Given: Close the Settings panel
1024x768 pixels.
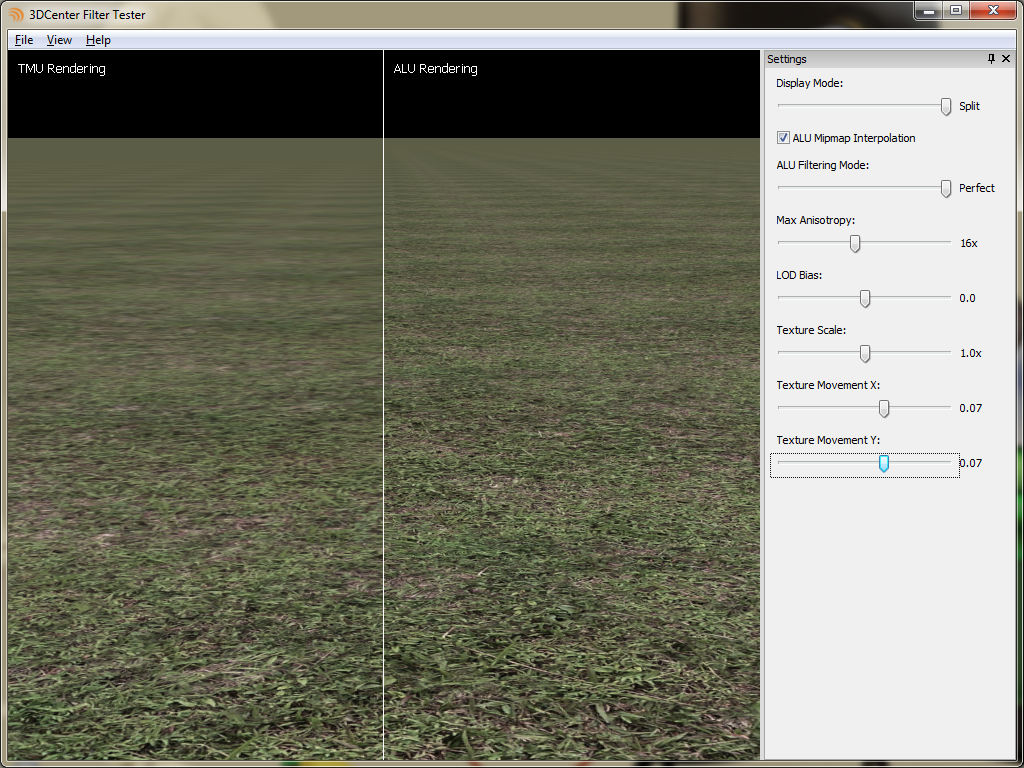Looking at the screenshot, I should (1006, 59).
